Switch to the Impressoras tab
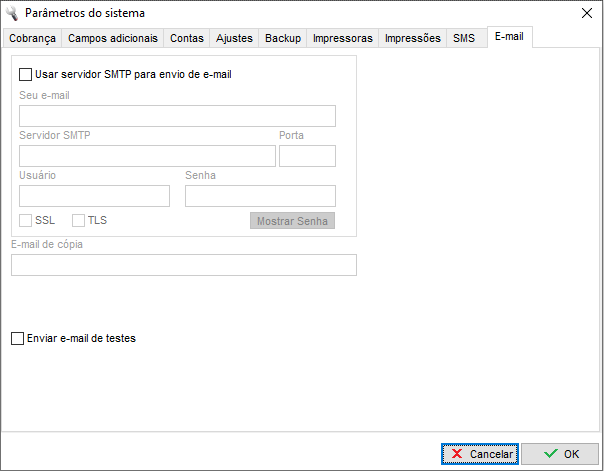Viewport: 604px width, 471px height. pyautogui.click(x=343, y=38)
